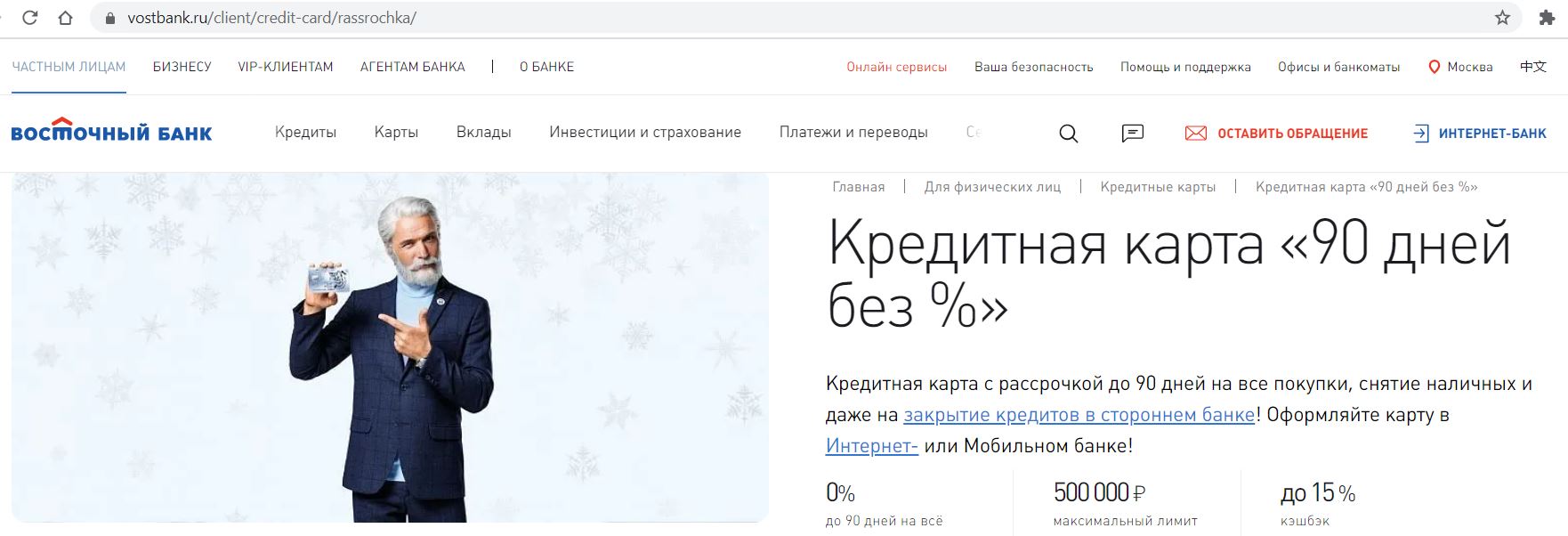Open the Кредиты menu

tap(306, 132)
